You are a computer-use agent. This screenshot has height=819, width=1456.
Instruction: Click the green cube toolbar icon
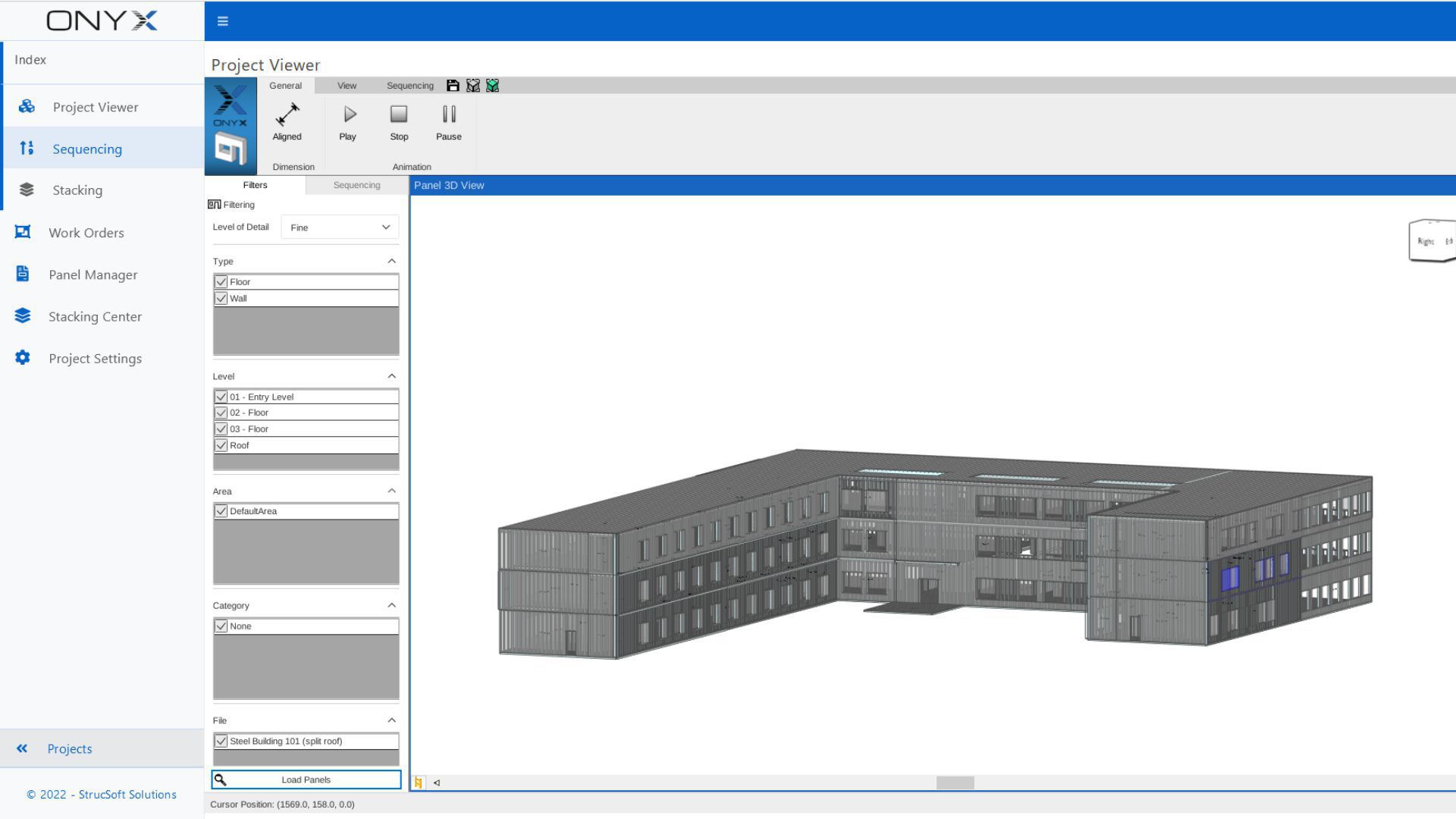(492, 85)
